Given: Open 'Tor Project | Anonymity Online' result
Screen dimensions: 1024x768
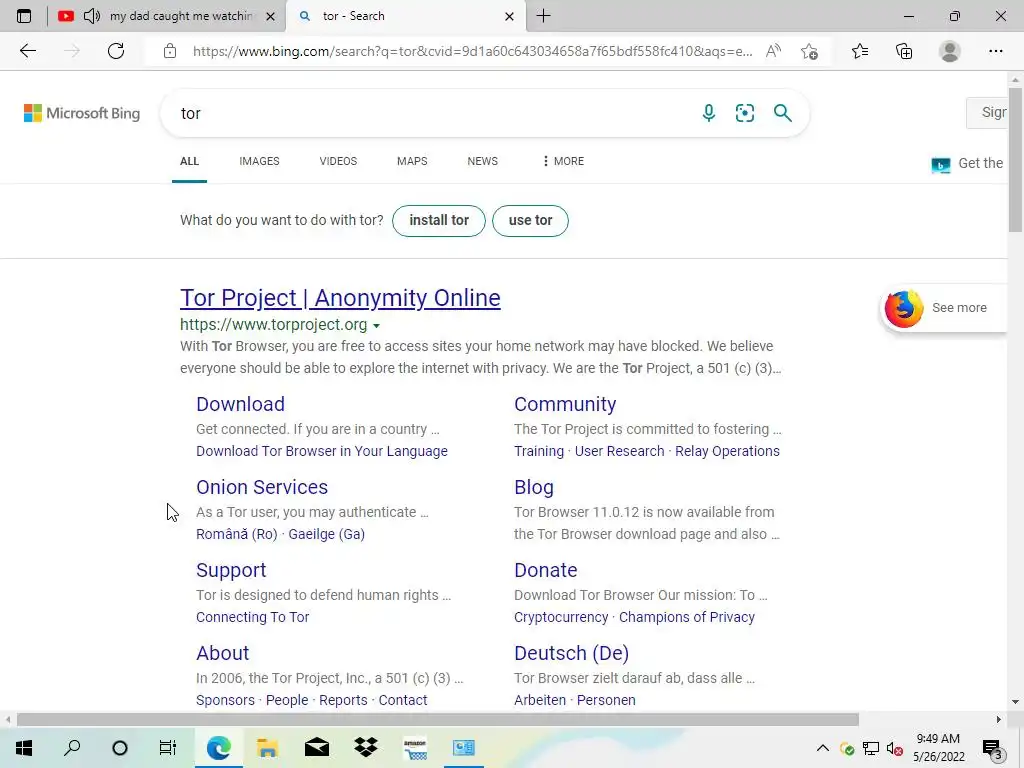Looking at the screenshot, I should click(340, 298).
